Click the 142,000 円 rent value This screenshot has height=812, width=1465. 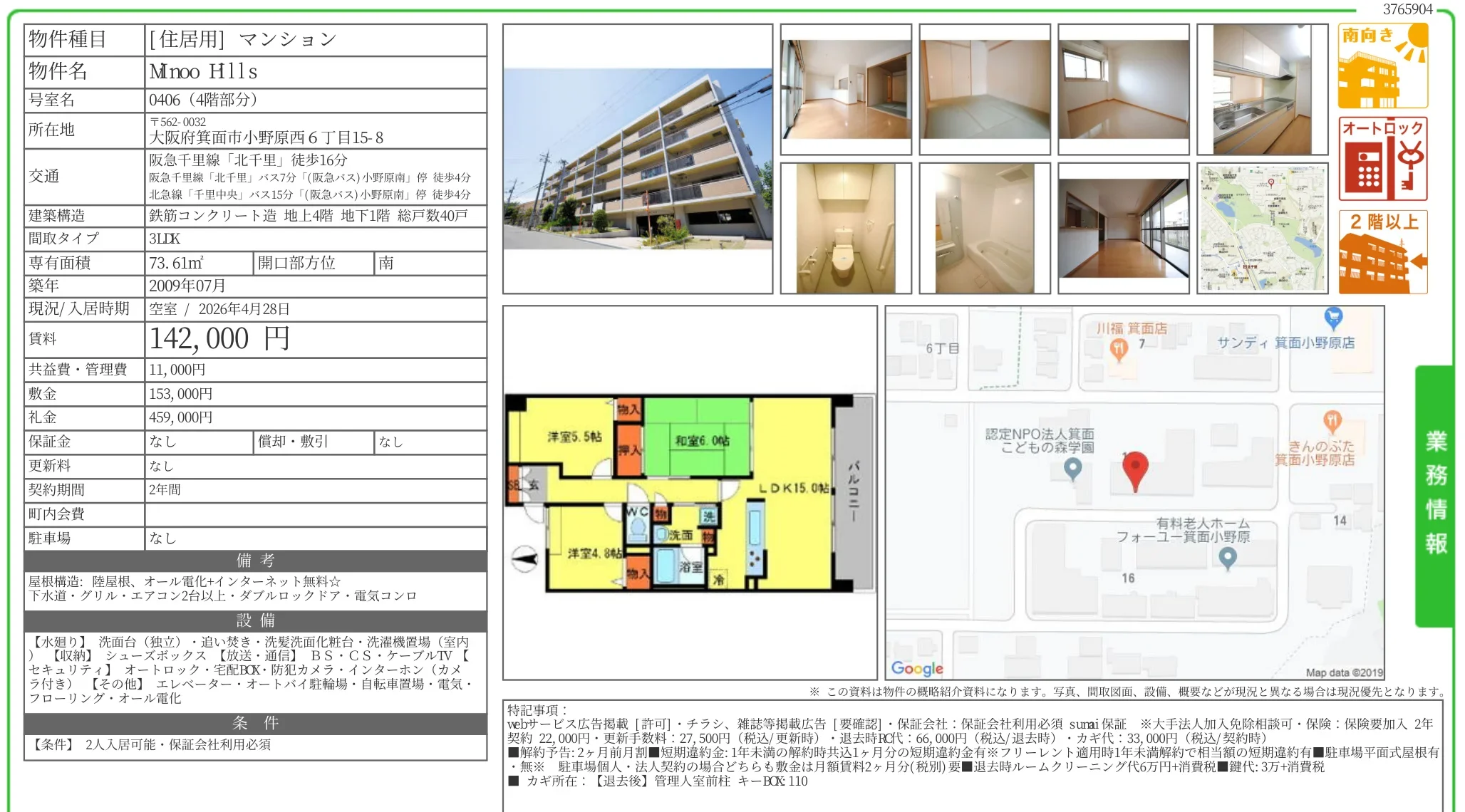tap(219, 339)
